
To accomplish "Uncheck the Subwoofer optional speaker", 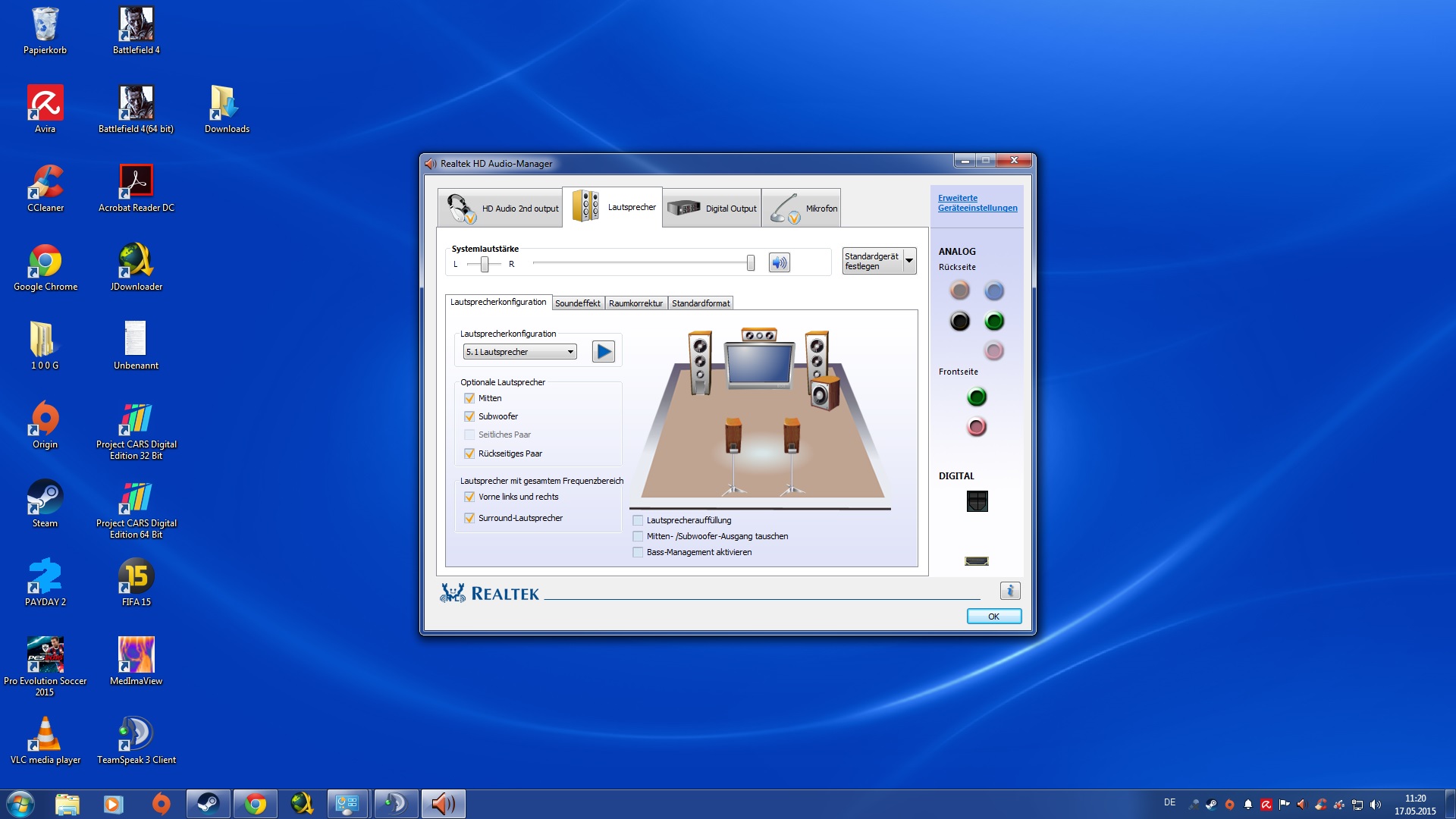I will pyautogui.click(x=469, y=416).
